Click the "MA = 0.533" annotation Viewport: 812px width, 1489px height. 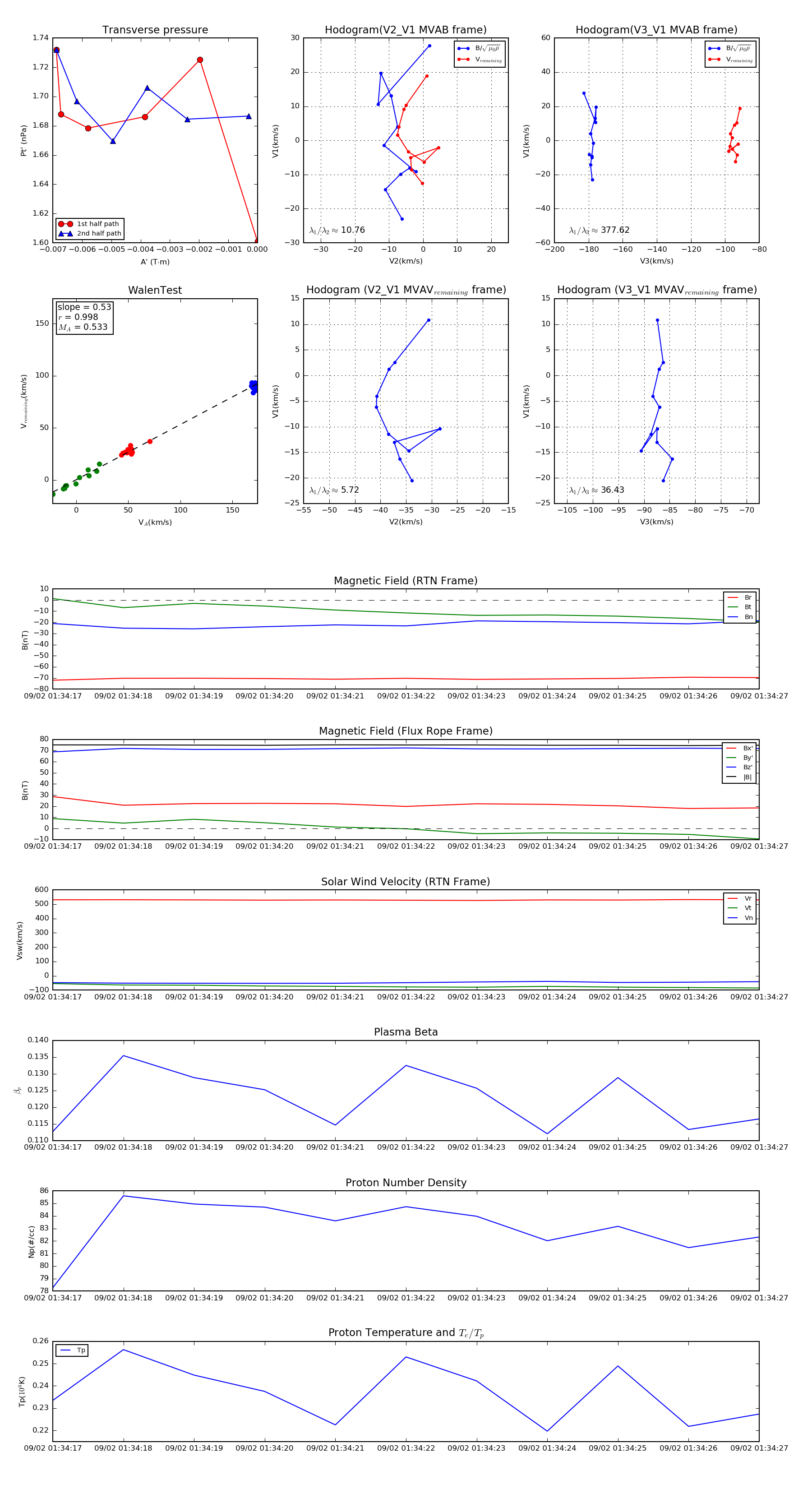[x=83, y=327]
